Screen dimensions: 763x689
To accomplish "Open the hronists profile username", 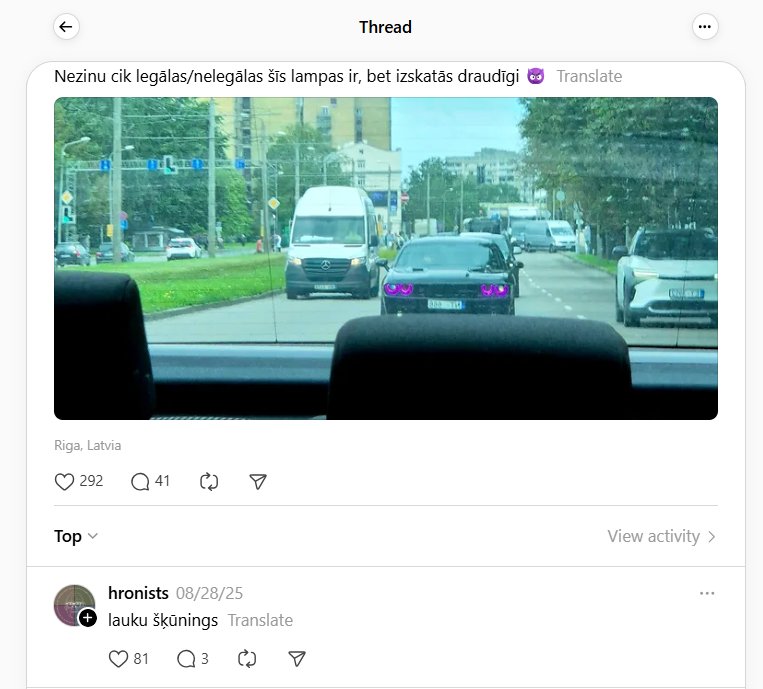I will pos(138,593).
